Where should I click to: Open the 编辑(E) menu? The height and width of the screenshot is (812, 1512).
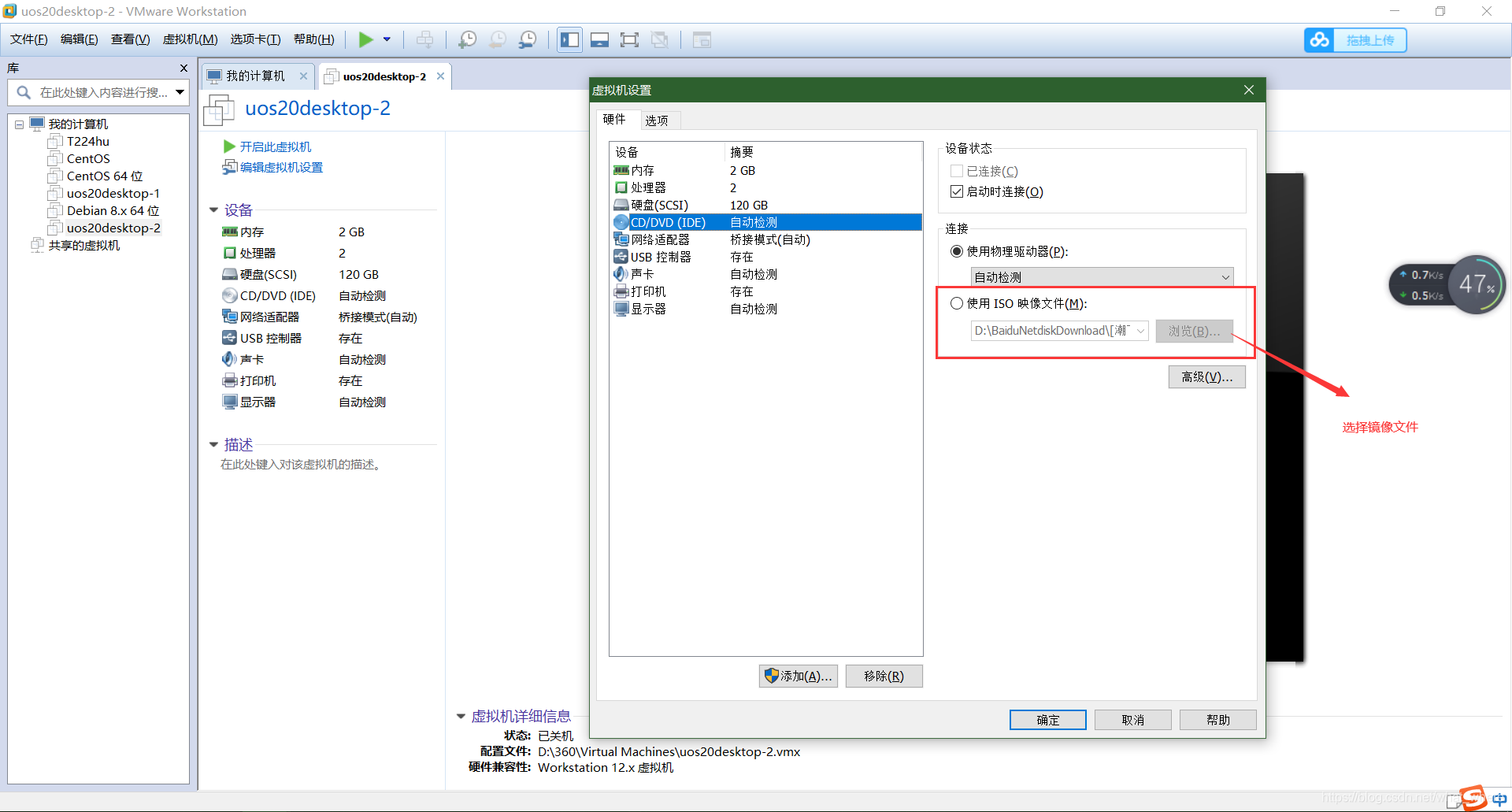[x=79, y=39]
